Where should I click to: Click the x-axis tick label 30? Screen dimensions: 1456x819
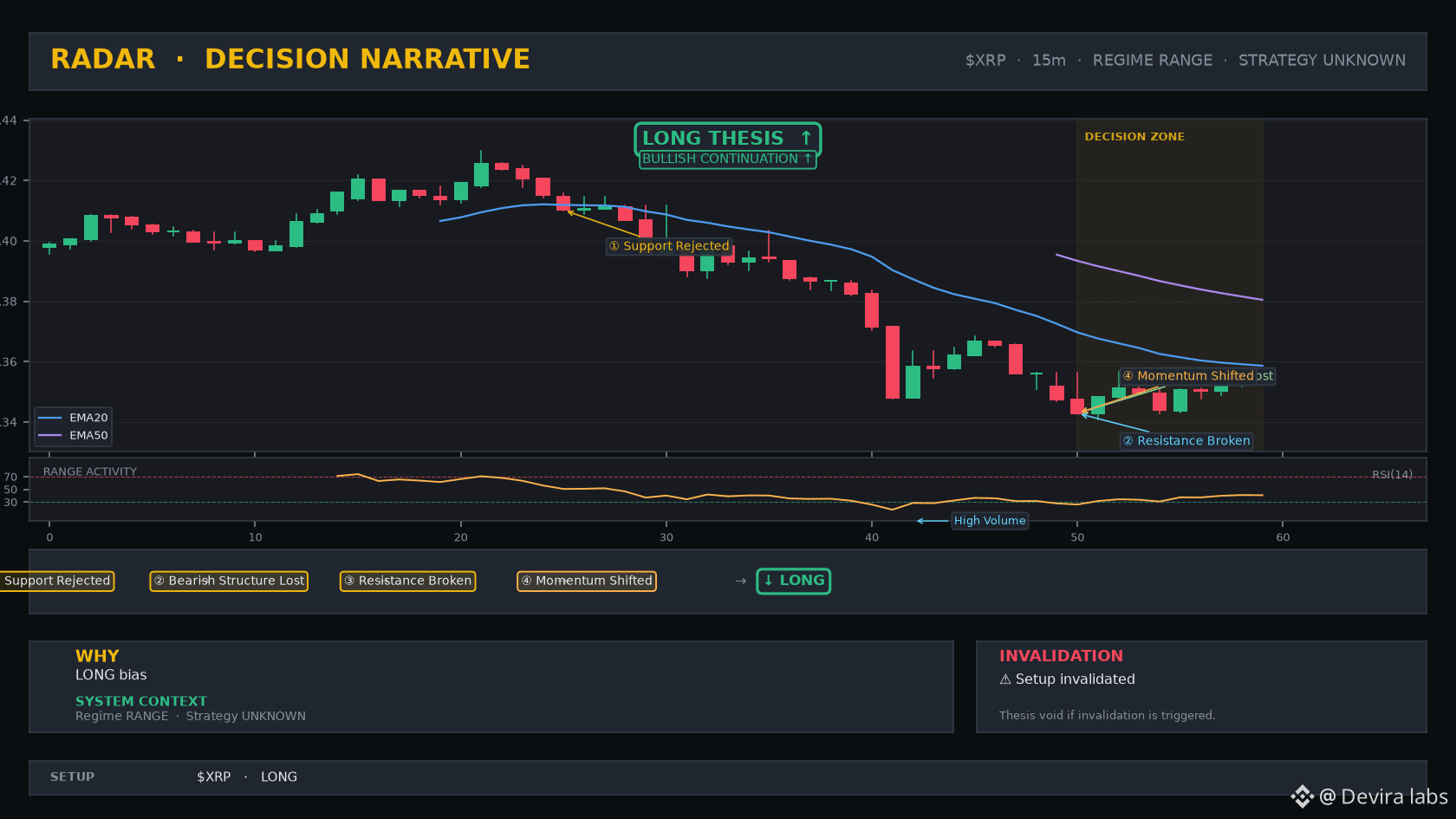pos(666,537)
